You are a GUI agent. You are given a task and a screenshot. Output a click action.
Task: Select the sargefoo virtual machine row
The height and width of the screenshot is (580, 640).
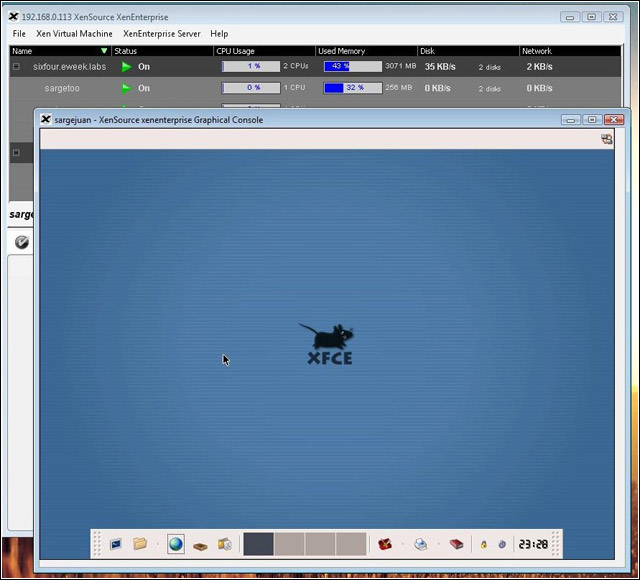tap(62, 88)
